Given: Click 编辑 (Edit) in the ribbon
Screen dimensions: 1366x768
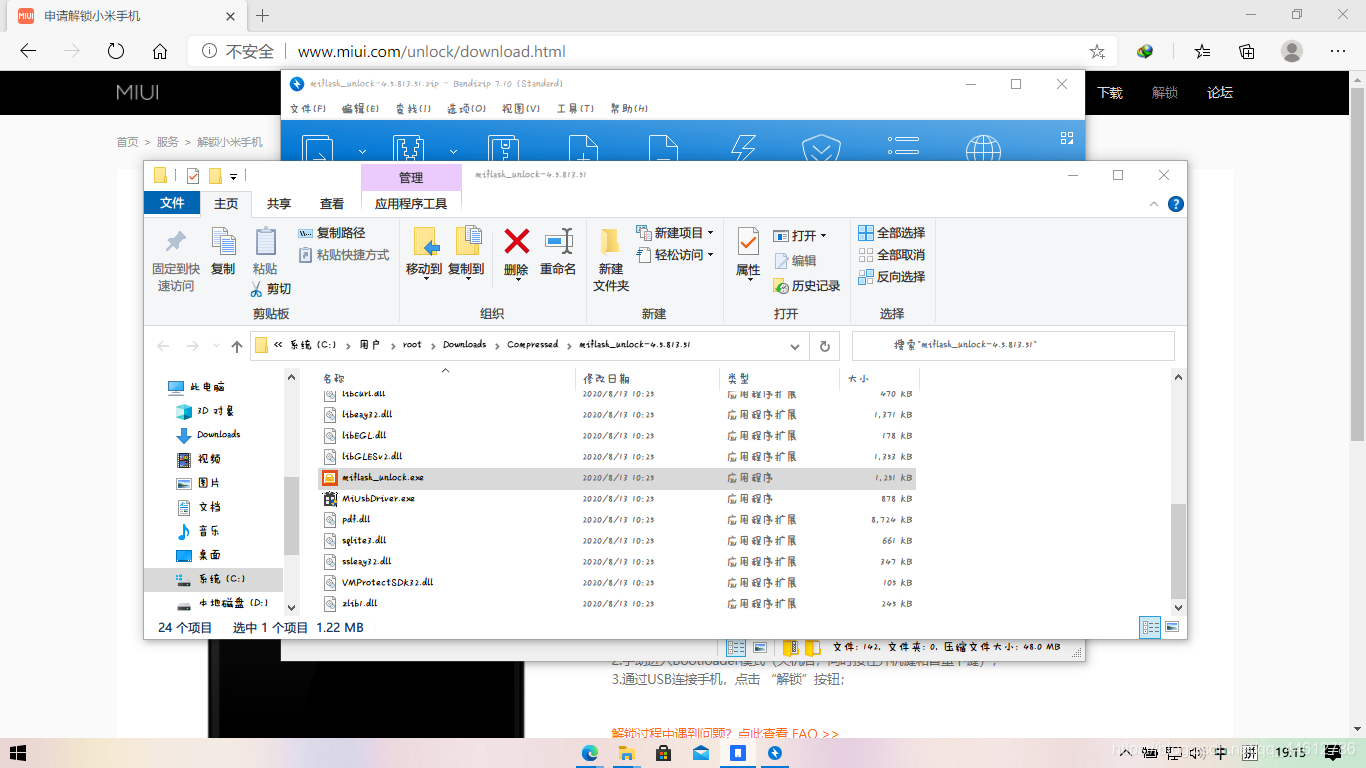Looking at the screenshot, I should click(x=795, y=261).
